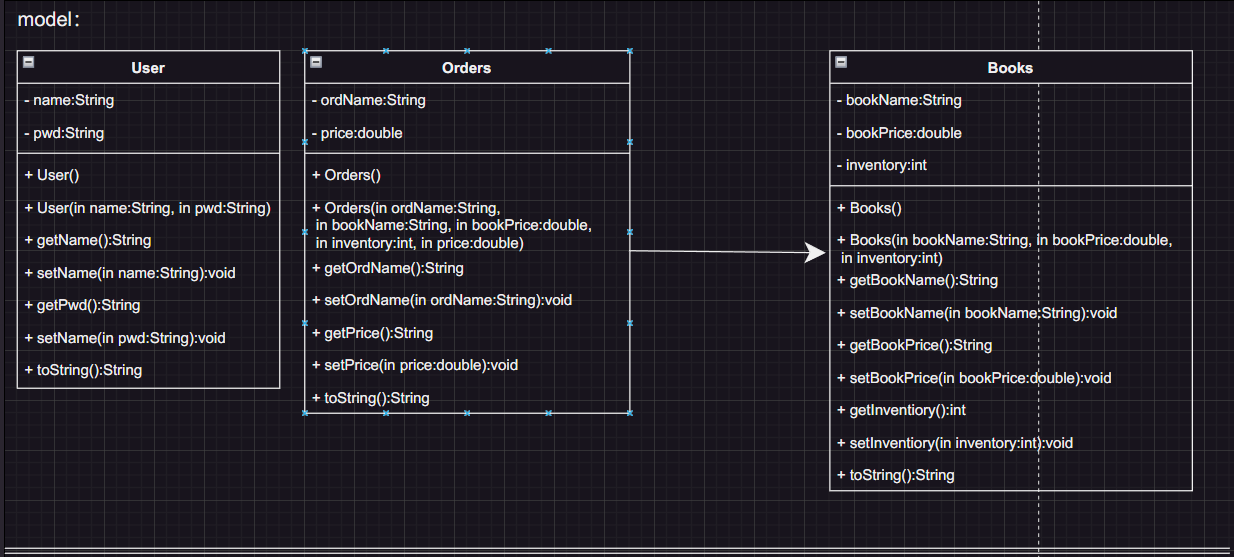This screenshot has height=557, width=1234.
Task: Click the 'model:' label text
Action: click(49, 19)
